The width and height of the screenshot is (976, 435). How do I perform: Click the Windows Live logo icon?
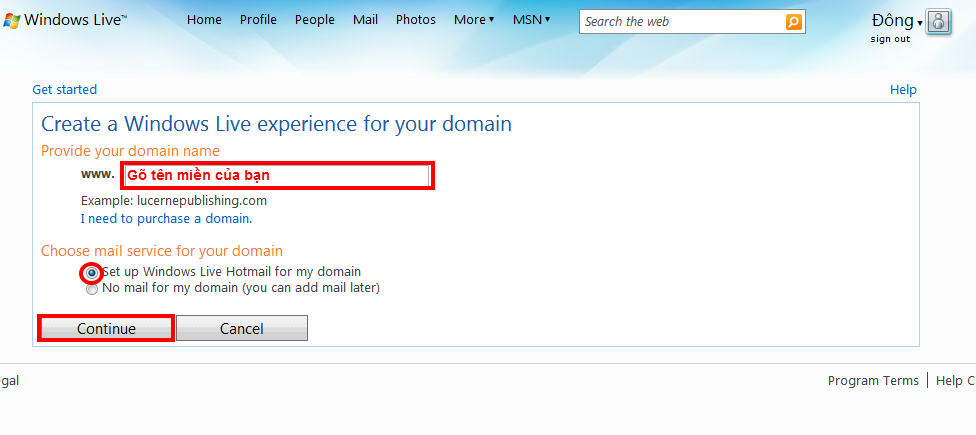pyautogui.click(x=11, y=20)
